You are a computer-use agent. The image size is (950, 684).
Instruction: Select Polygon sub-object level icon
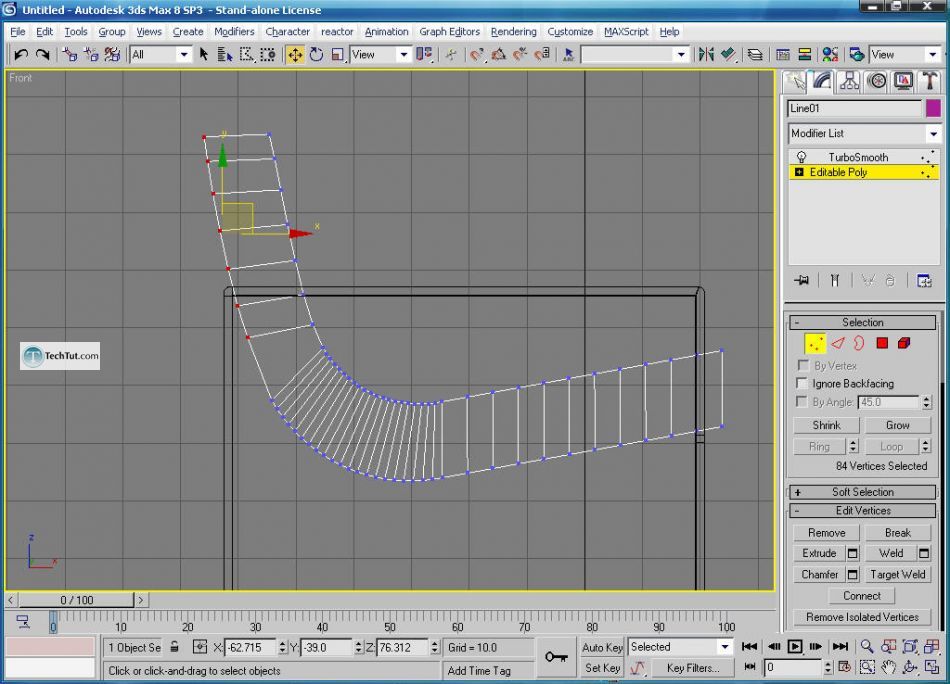pos(882,344)
